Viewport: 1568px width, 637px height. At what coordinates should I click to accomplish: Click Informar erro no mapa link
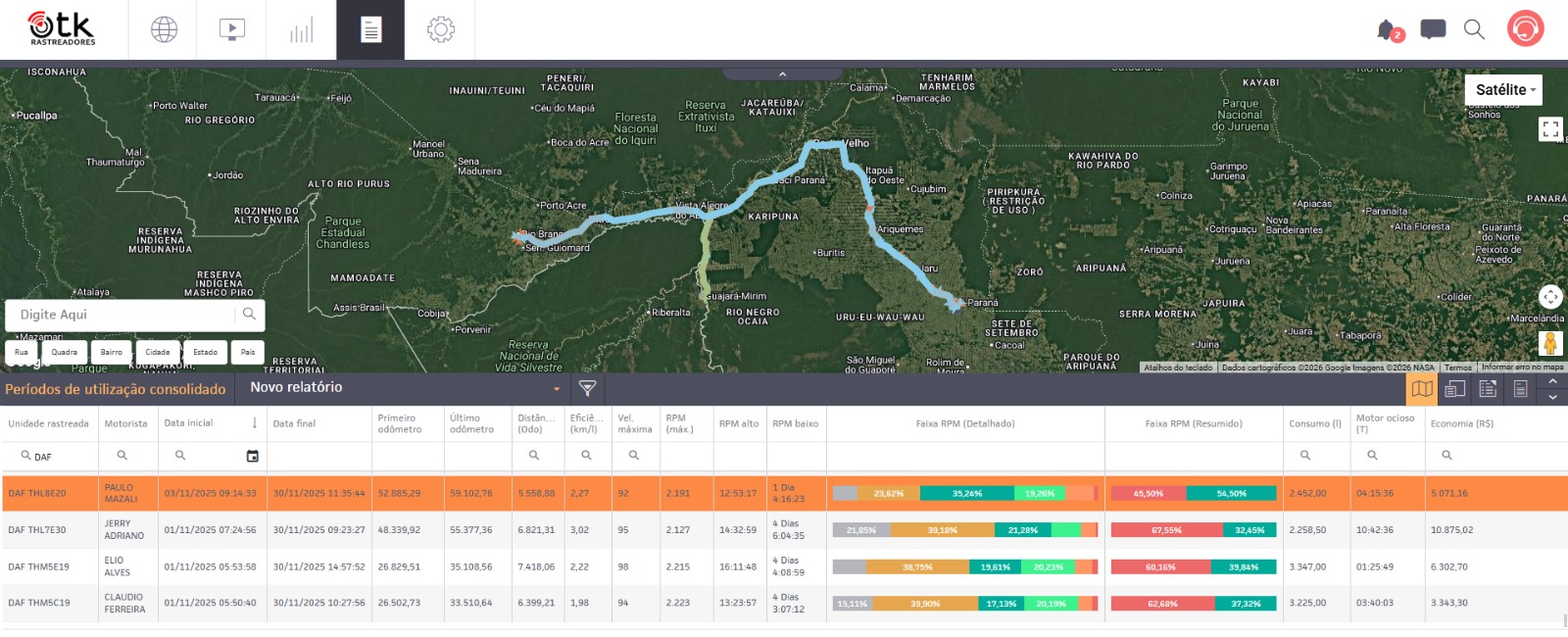click(x=1522, y=367)
